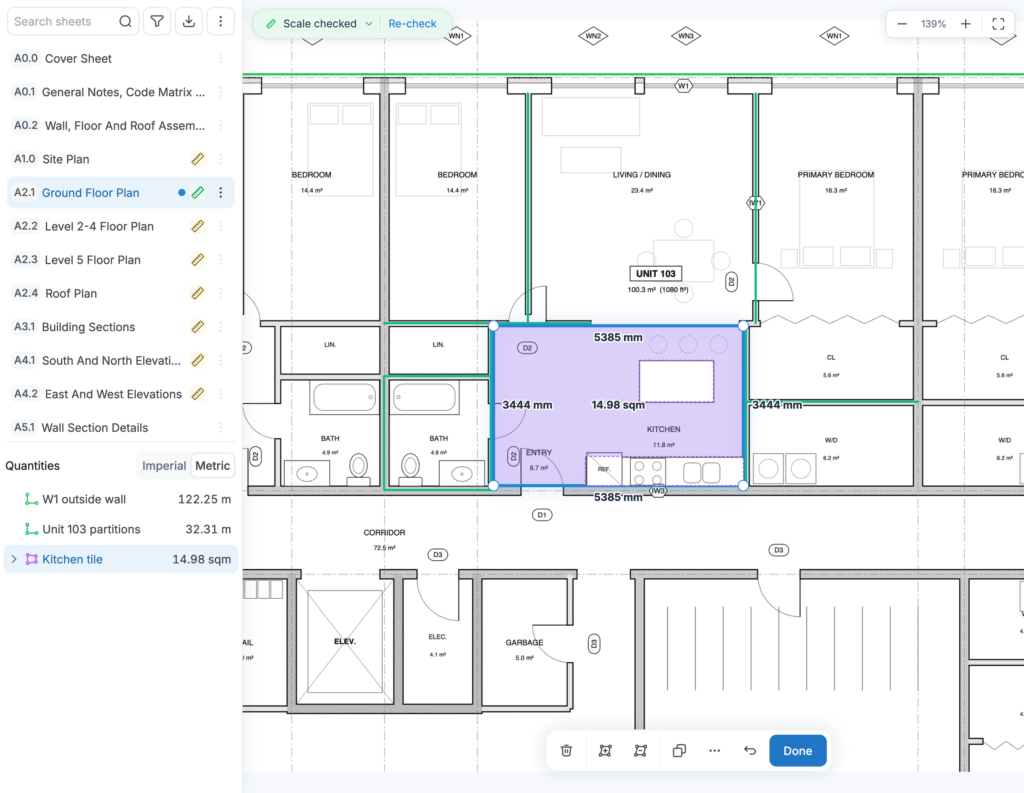Image resolution: width=1024 pixels, height=793 pixels.
Task: Switch quantities to Metric units
Action: click(212, 466)
